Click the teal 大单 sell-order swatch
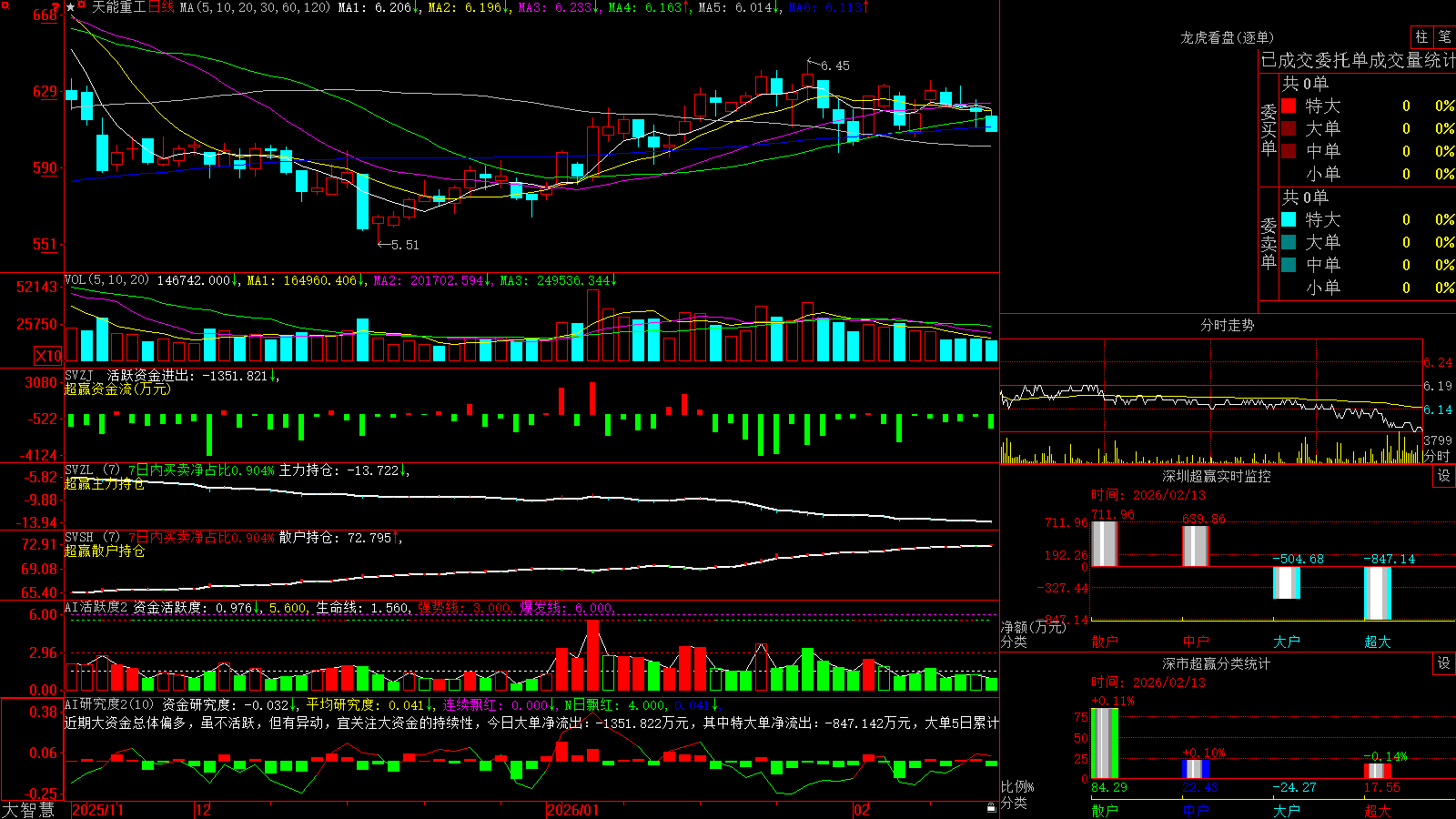The height and width of the screenshot is (819, 1456). [1289, 242]
